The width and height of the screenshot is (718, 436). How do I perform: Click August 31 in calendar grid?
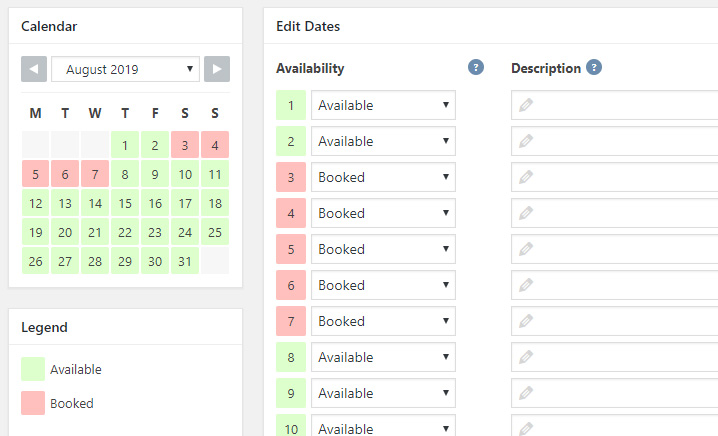[x=185, y=261]
